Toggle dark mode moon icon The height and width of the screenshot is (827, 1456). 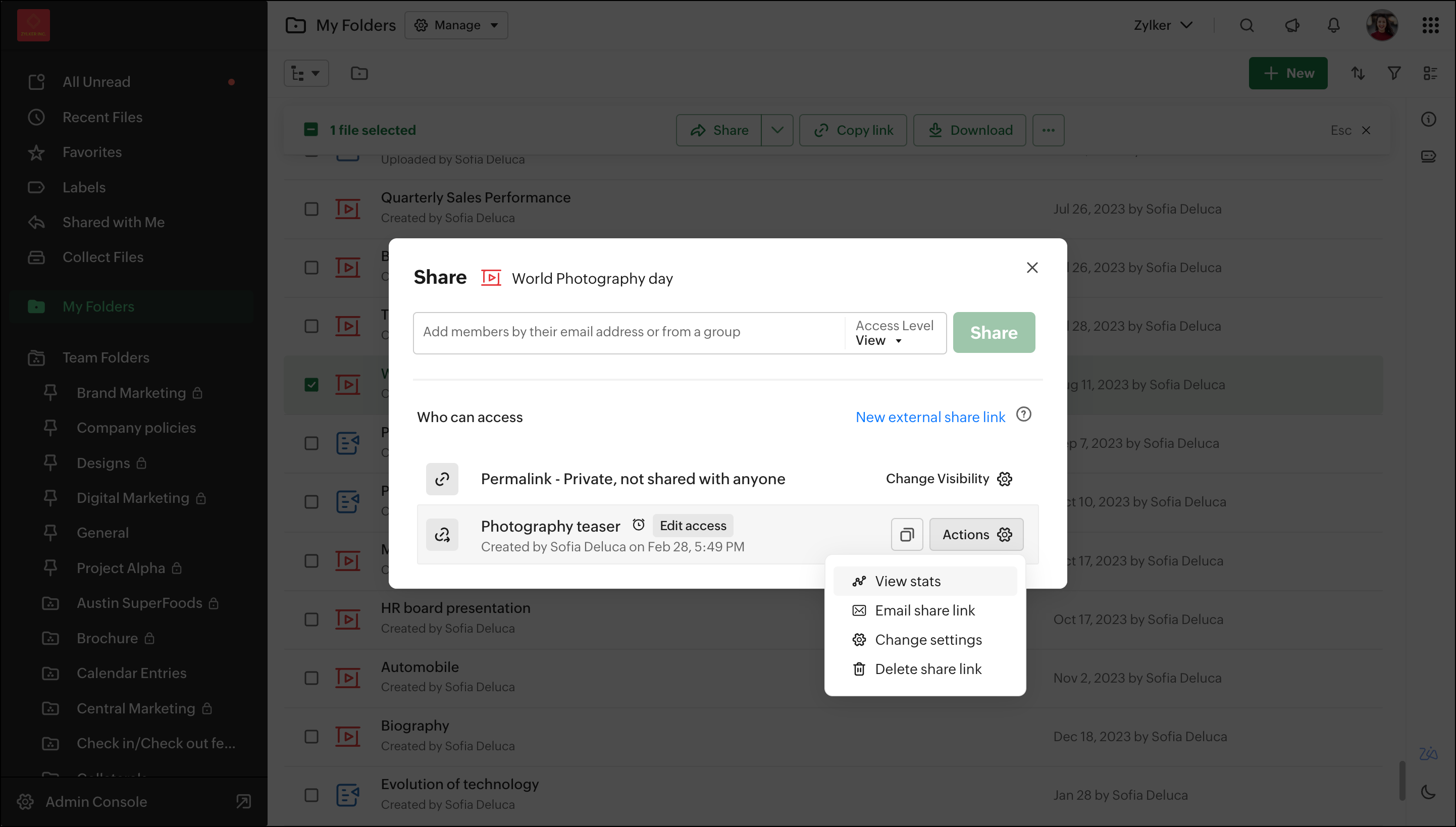[1428, 792]
